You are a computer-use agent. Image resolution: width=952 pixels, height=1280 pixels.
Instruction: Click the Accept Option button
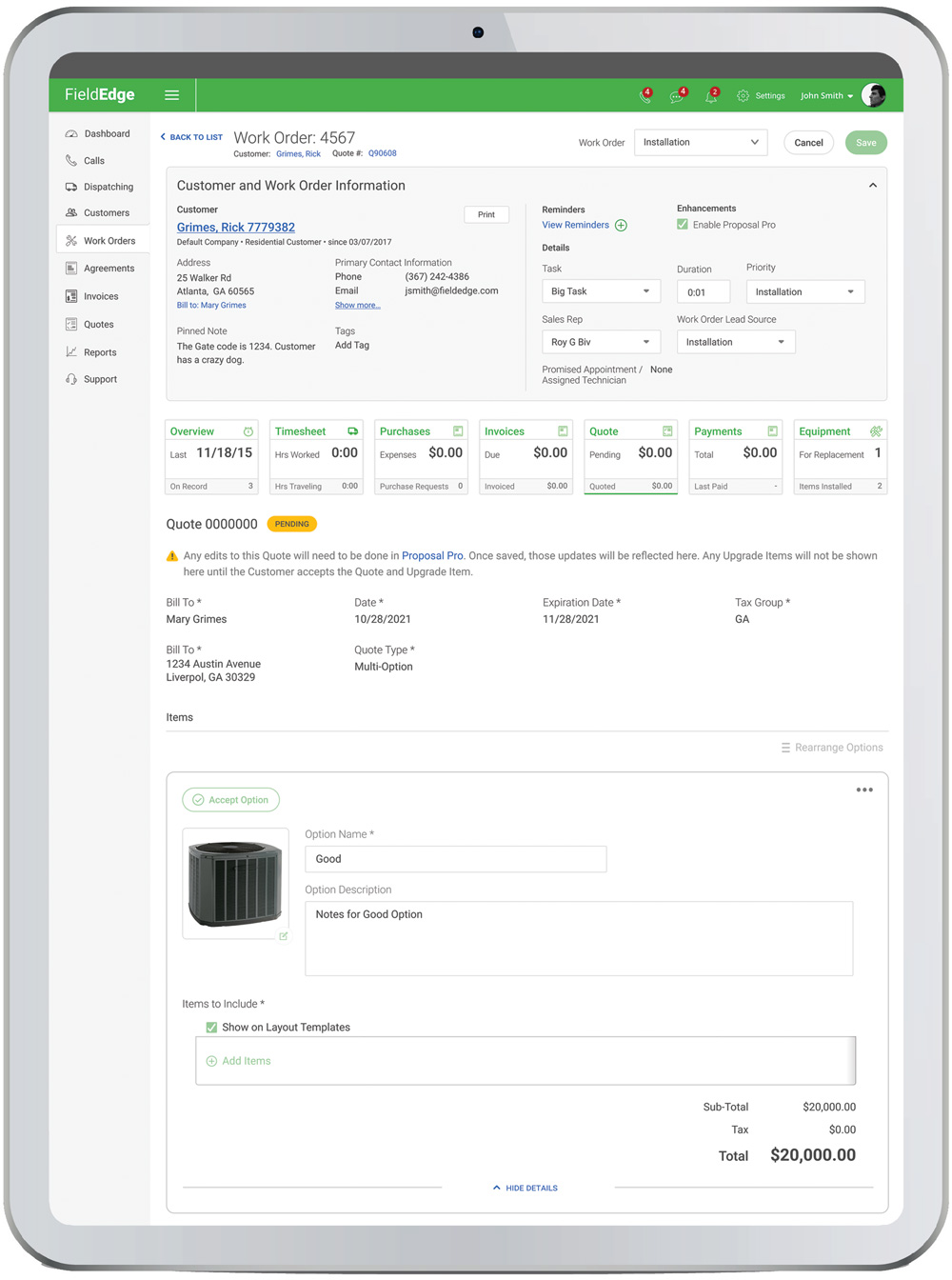click(x=230, y=799)
